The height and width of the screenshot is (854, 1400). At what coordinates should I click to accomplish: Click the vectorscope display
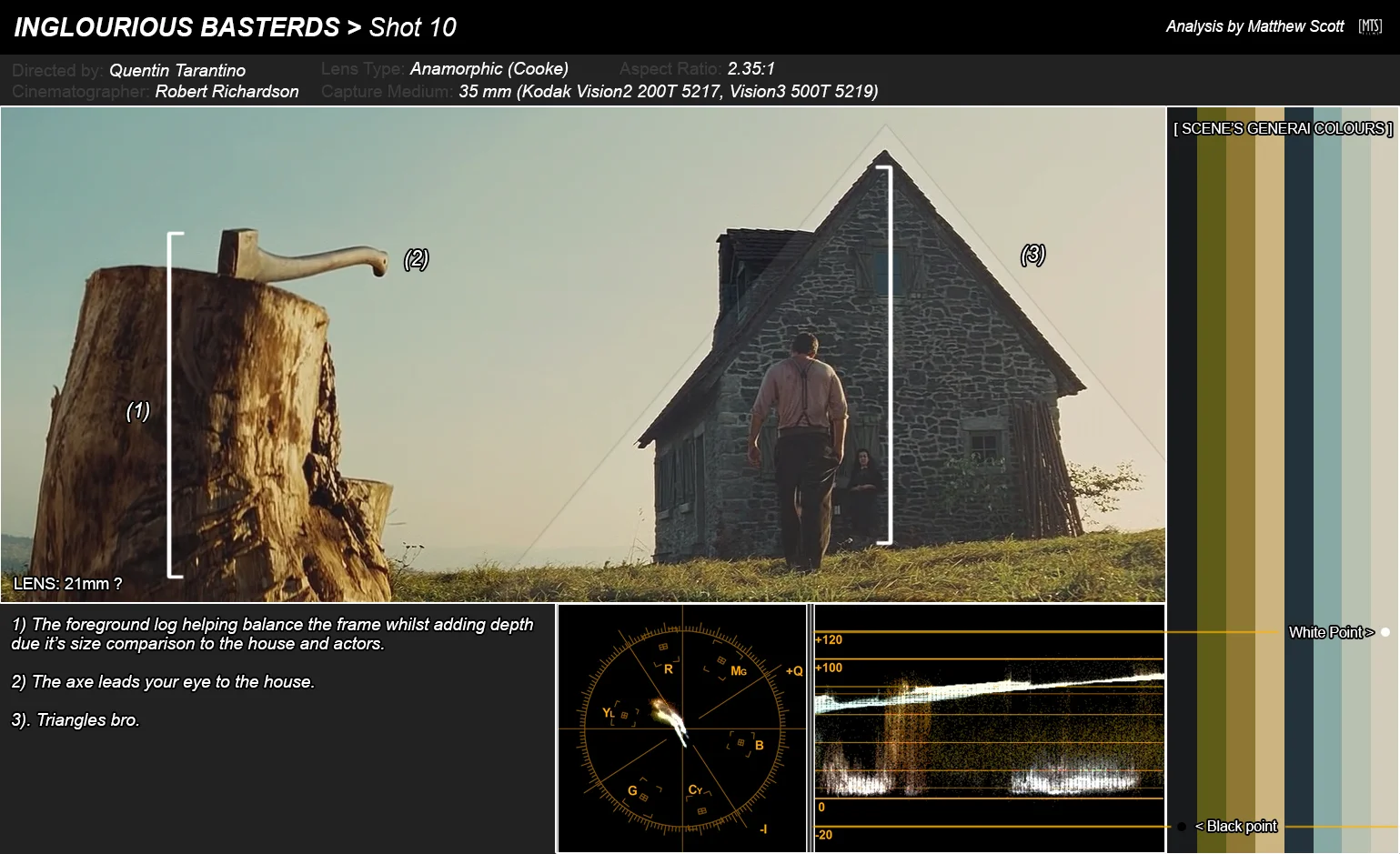(x=682, y=728)
